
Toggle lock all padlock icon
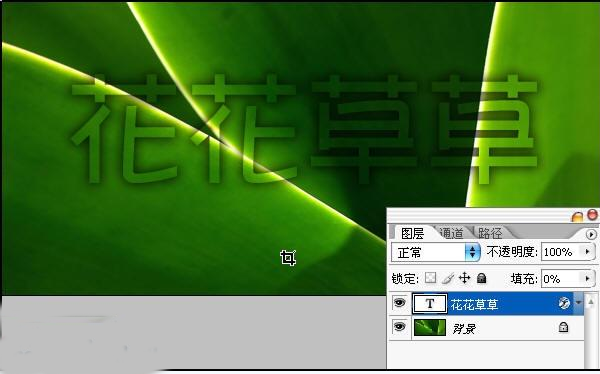pos(482,278)
